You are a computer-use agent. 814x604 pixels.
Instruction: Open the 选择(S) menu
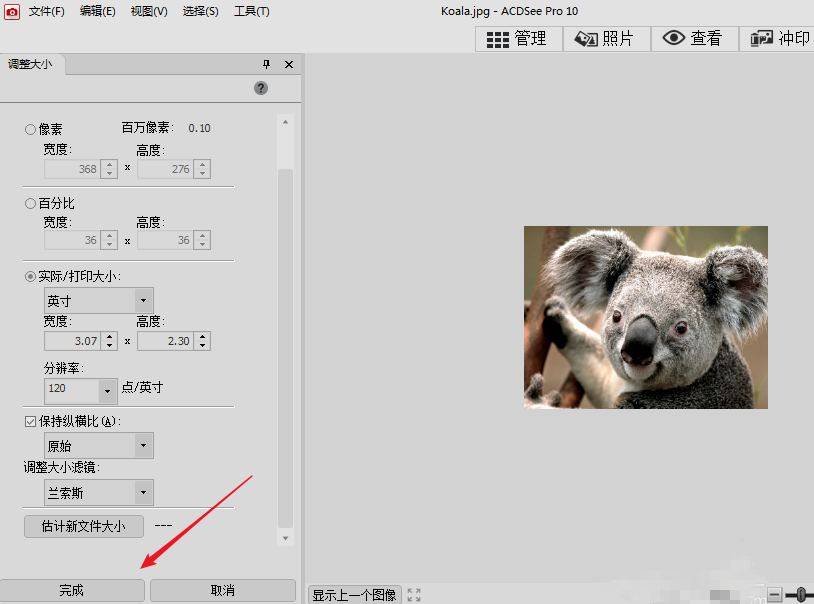click(200, 11)
